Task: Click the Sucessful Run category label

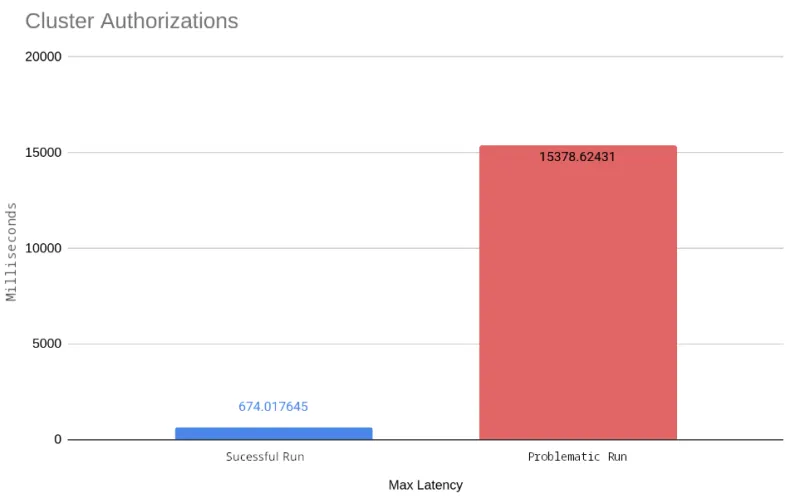Action: (265, 457)
